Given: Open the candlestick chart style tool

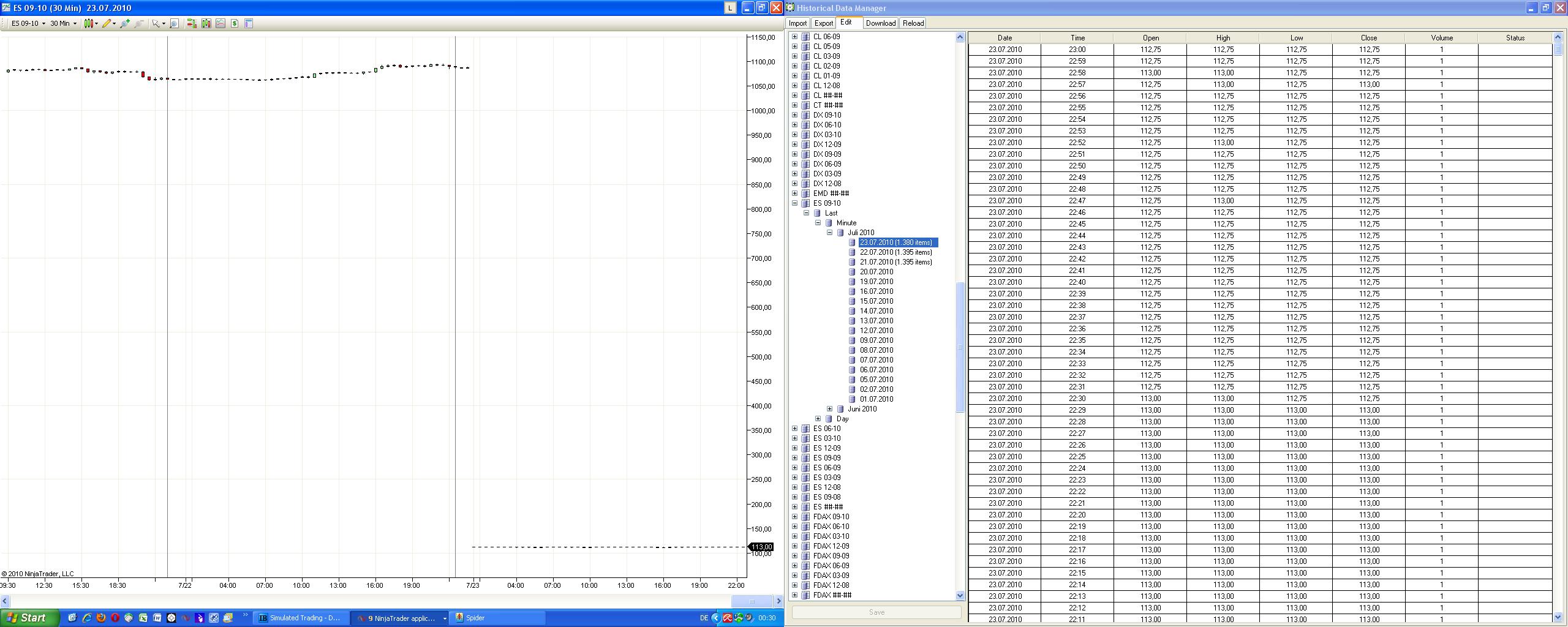Looking at the screenshot, I should point(91,23).
